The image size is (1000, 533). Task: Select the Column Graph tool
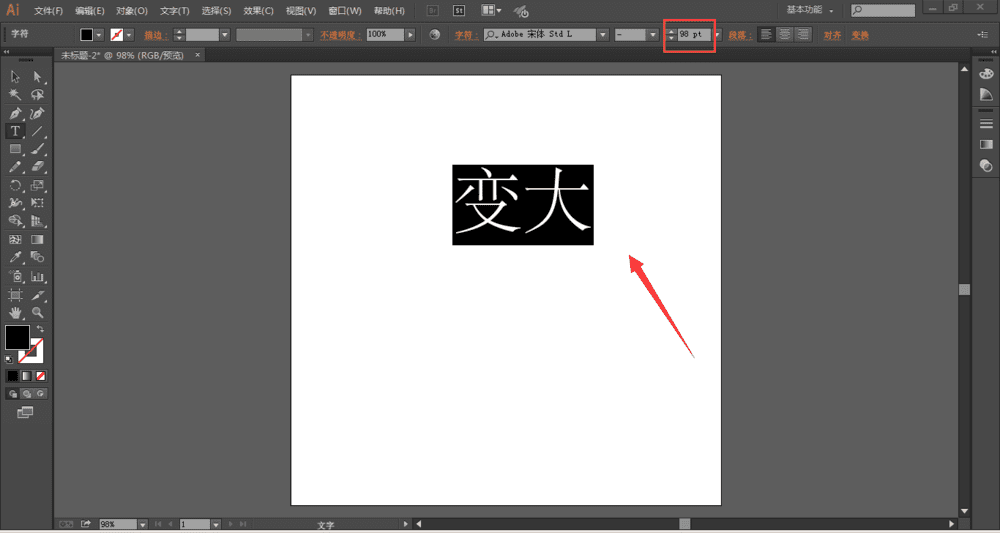pyautogui.click(x=38, y=277)
